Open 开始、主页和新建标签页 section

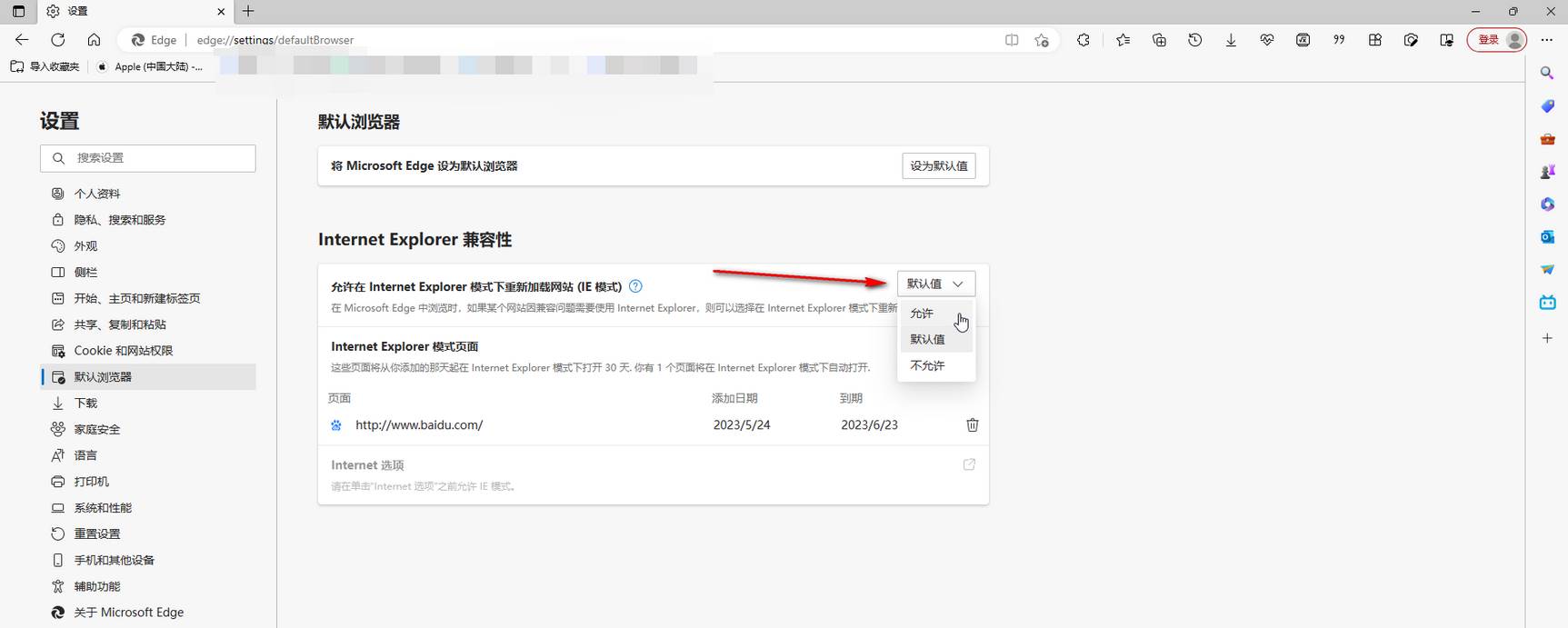[149, 298]
